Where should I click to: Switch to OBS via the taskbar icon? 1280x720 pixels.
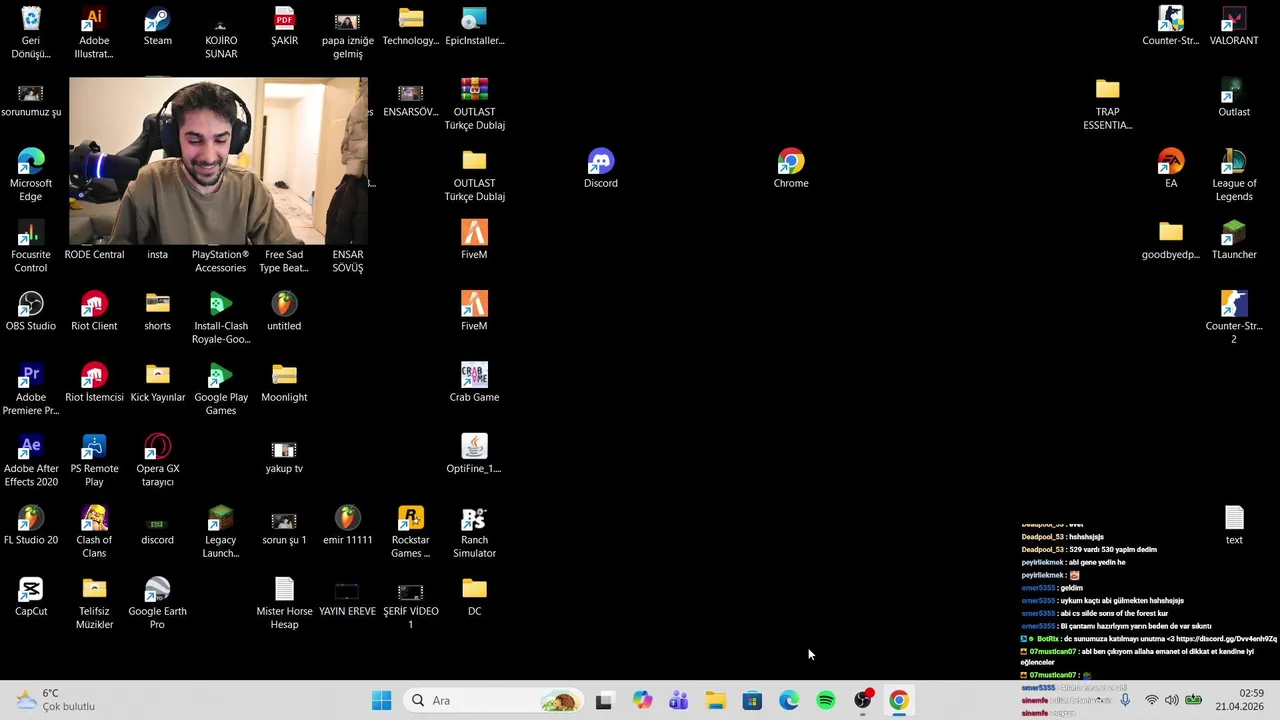(863, 701)
